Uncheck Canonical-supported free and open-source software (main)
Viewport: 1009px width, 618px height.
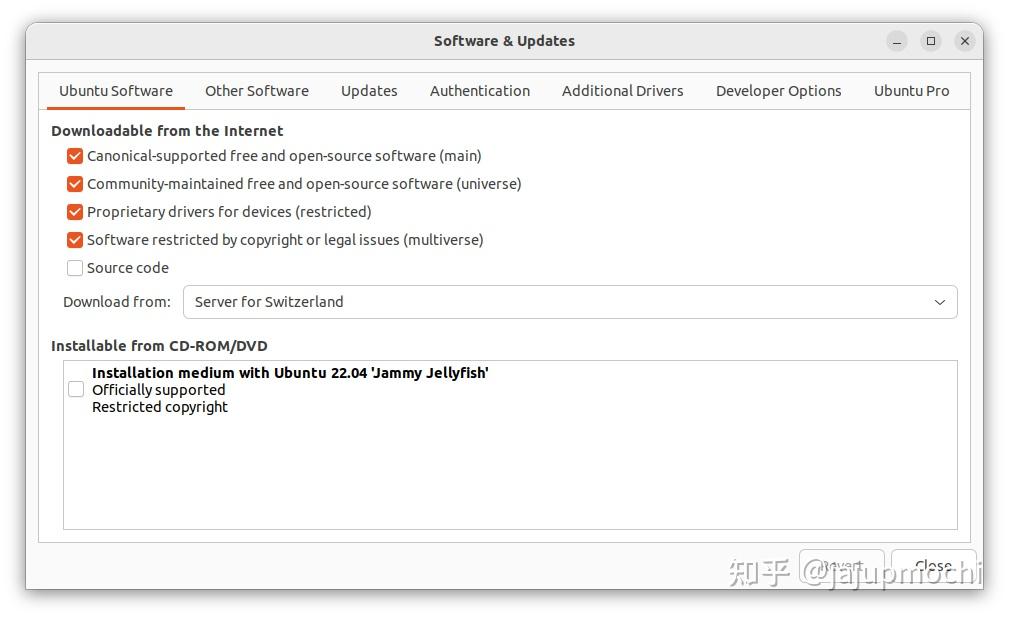click(x=75, y=156)
